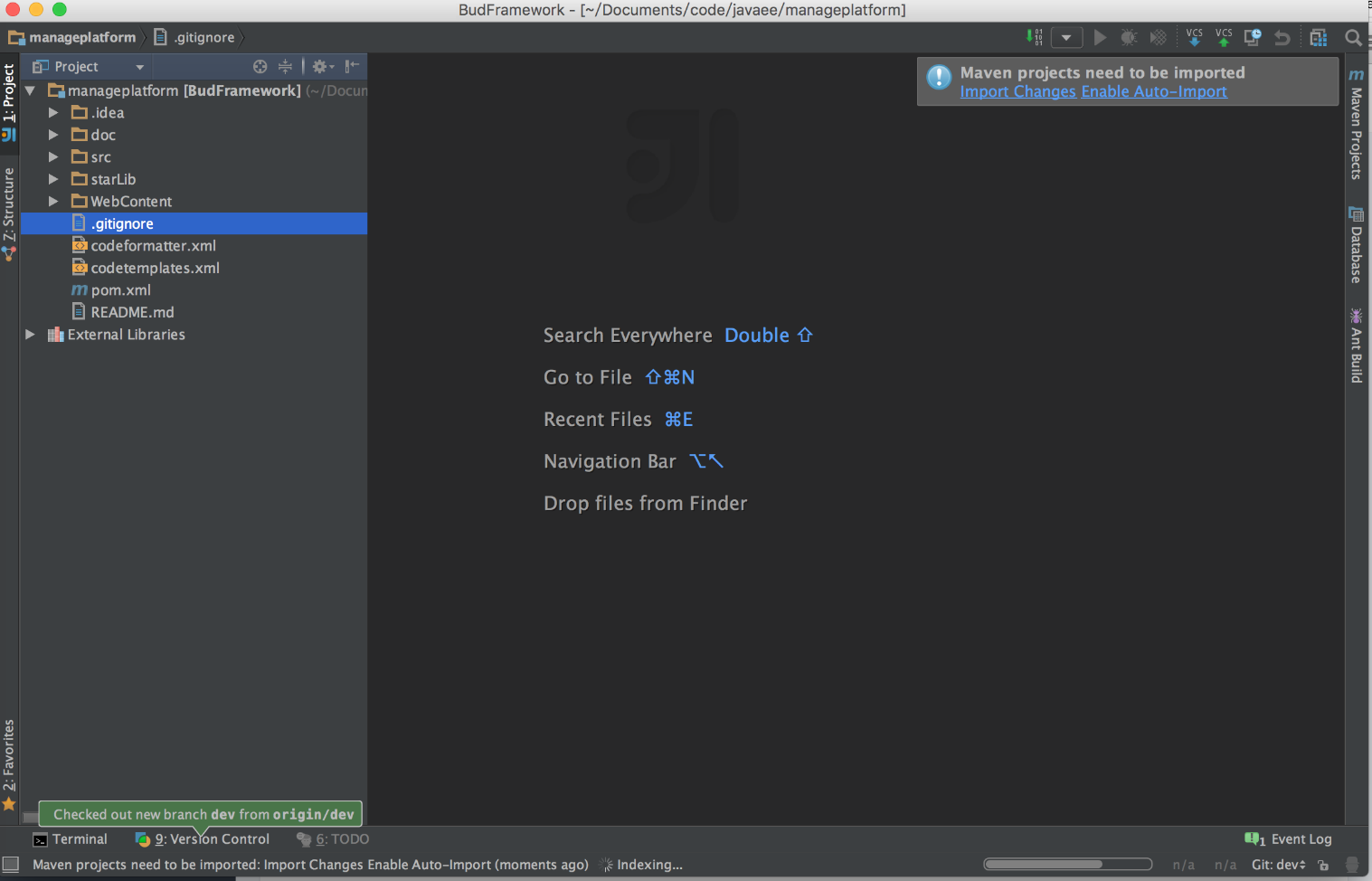Click Scroll from Source target icon
Viewport: 1372px width, 881px height.
click(260, 66)
